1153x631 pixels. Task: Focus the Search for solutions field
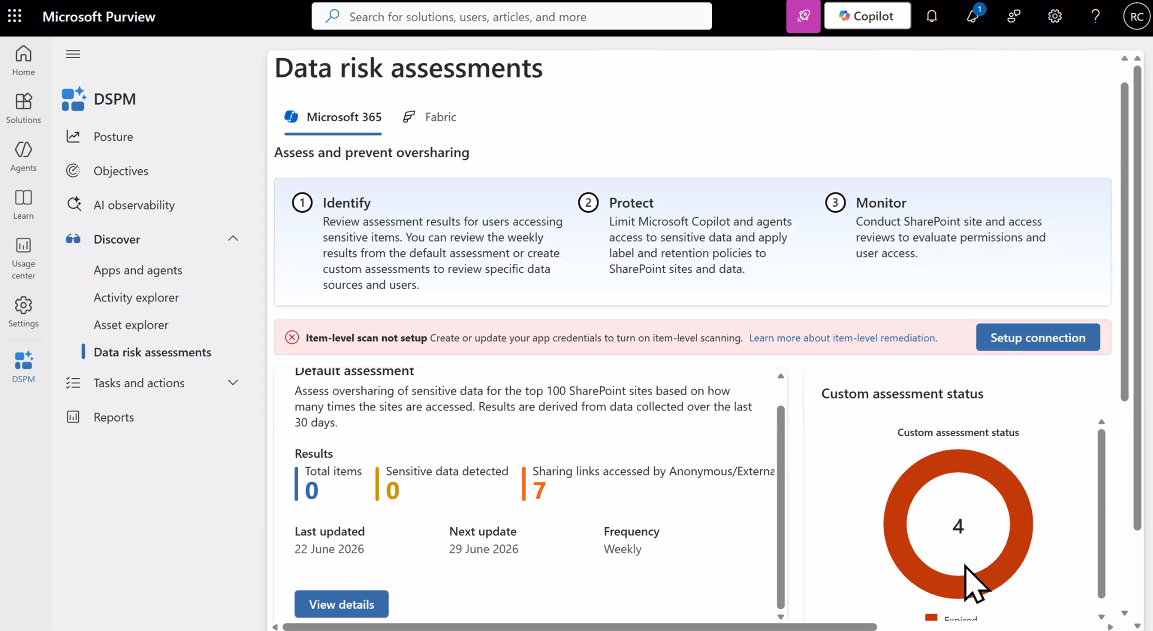pyautogui.click(x=512, y=16)
